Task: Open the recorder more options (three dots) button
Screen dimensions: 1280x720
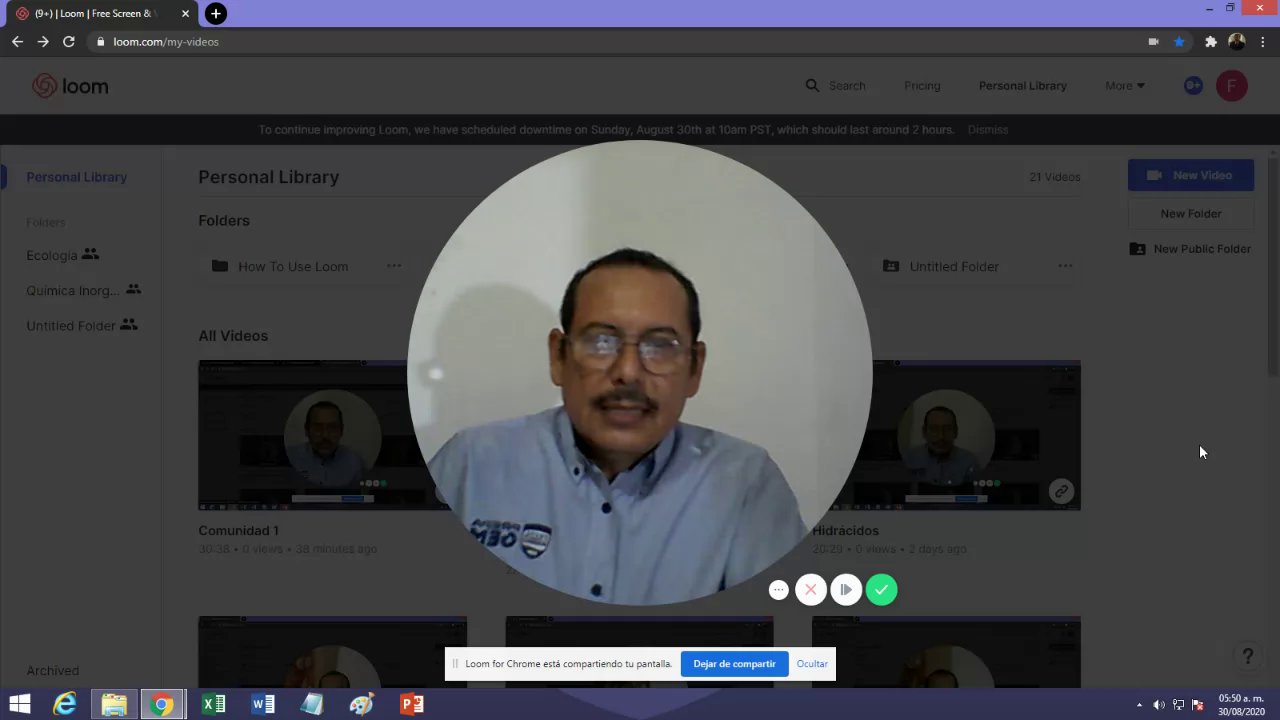Action: (778, 590)
